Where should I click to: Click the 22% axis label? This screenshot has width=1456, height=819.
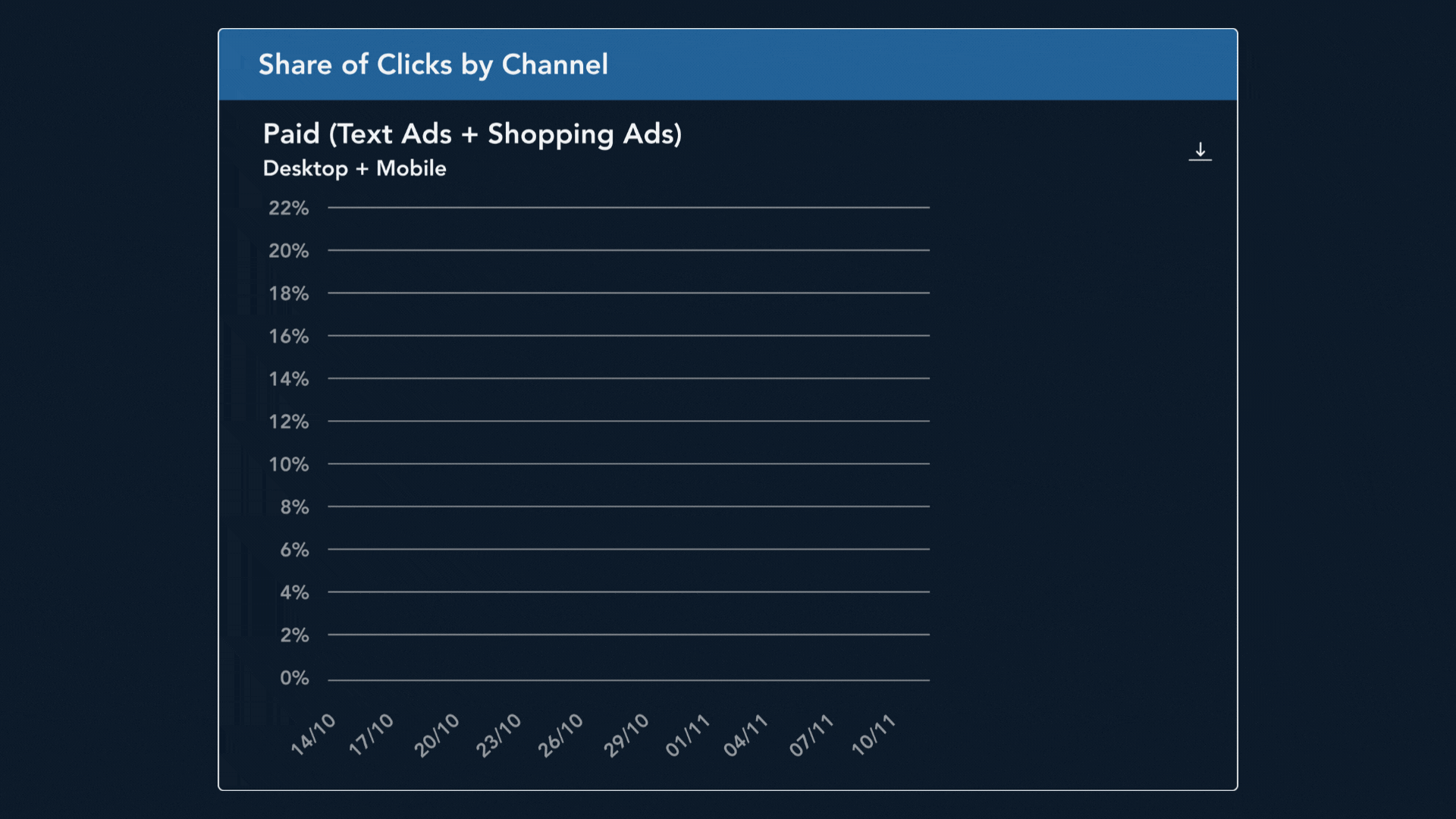click(288, 208)
